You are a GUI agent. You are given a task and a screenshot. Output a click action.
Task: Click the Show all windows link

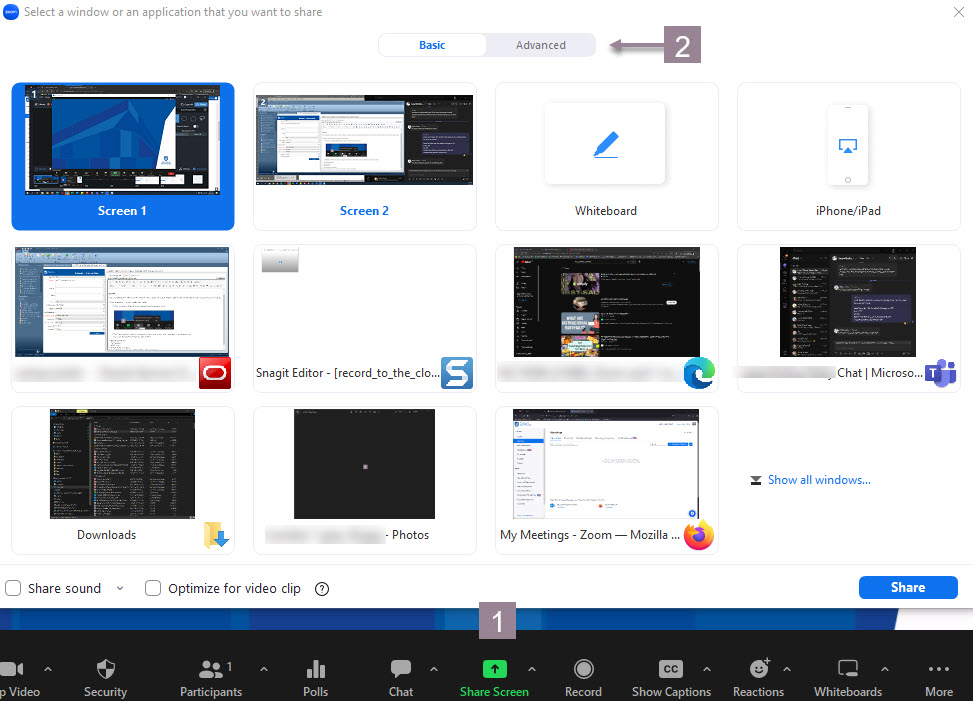click(818, 480)
